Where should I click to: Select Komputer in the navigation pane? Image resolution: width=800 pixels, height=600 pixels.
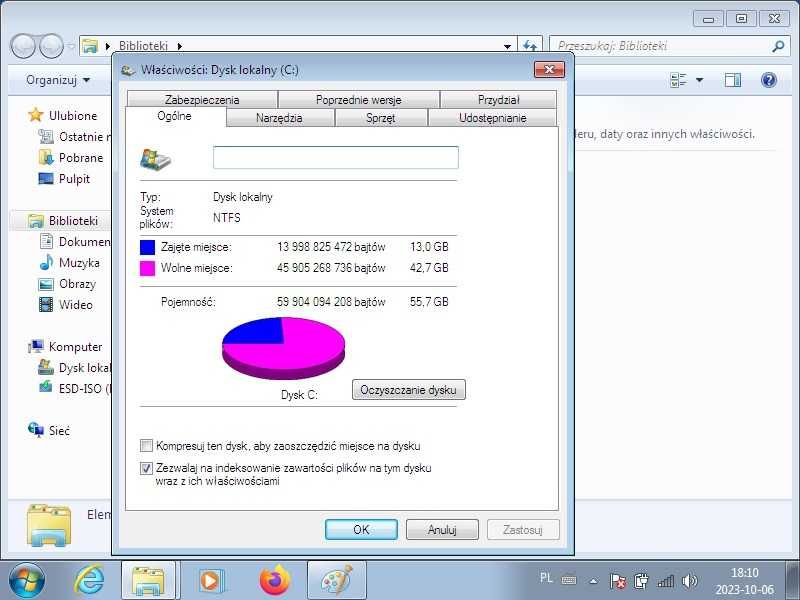pyautogui.click(x=65, y=347)
